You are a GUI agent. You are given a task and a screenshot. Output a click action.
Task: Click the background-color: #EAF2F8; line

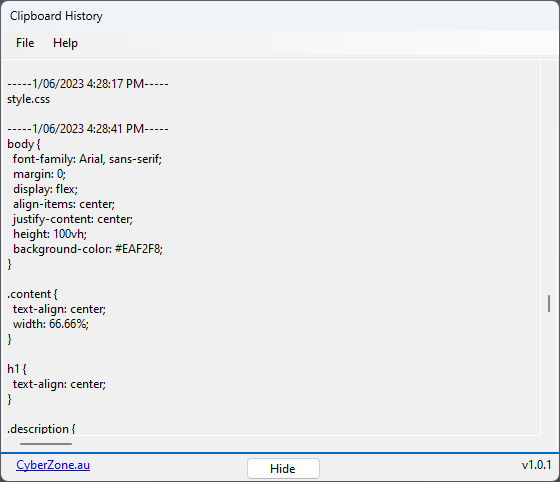88,249
